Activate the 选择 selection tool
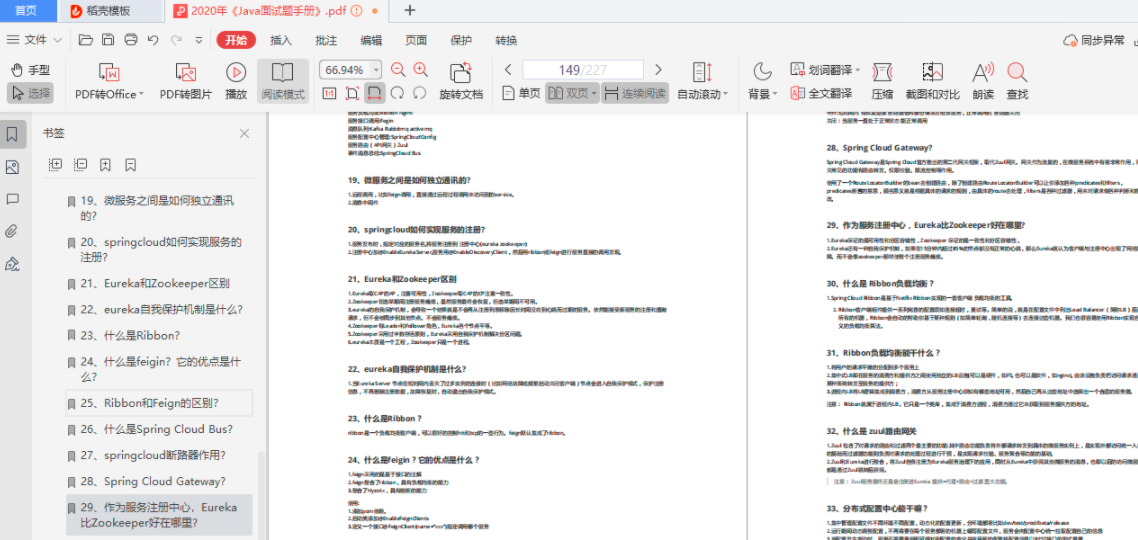Viewport: 1138px width, 540px height. (31, 92)
